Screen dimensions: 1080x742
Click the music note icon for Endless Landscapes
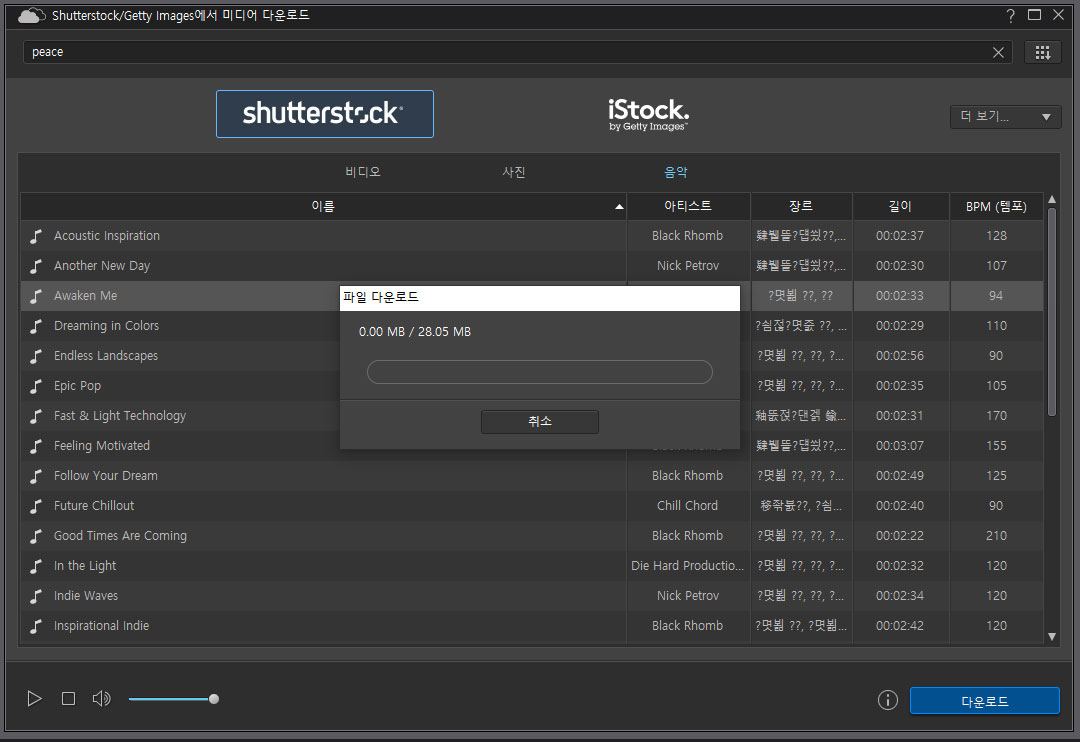37,356
